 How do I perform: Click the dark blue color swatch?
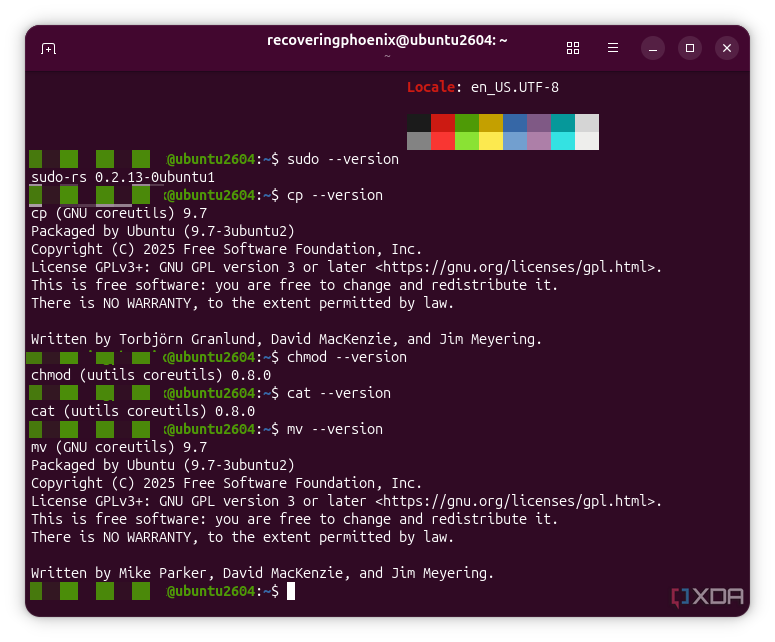(x=515, y=123)
